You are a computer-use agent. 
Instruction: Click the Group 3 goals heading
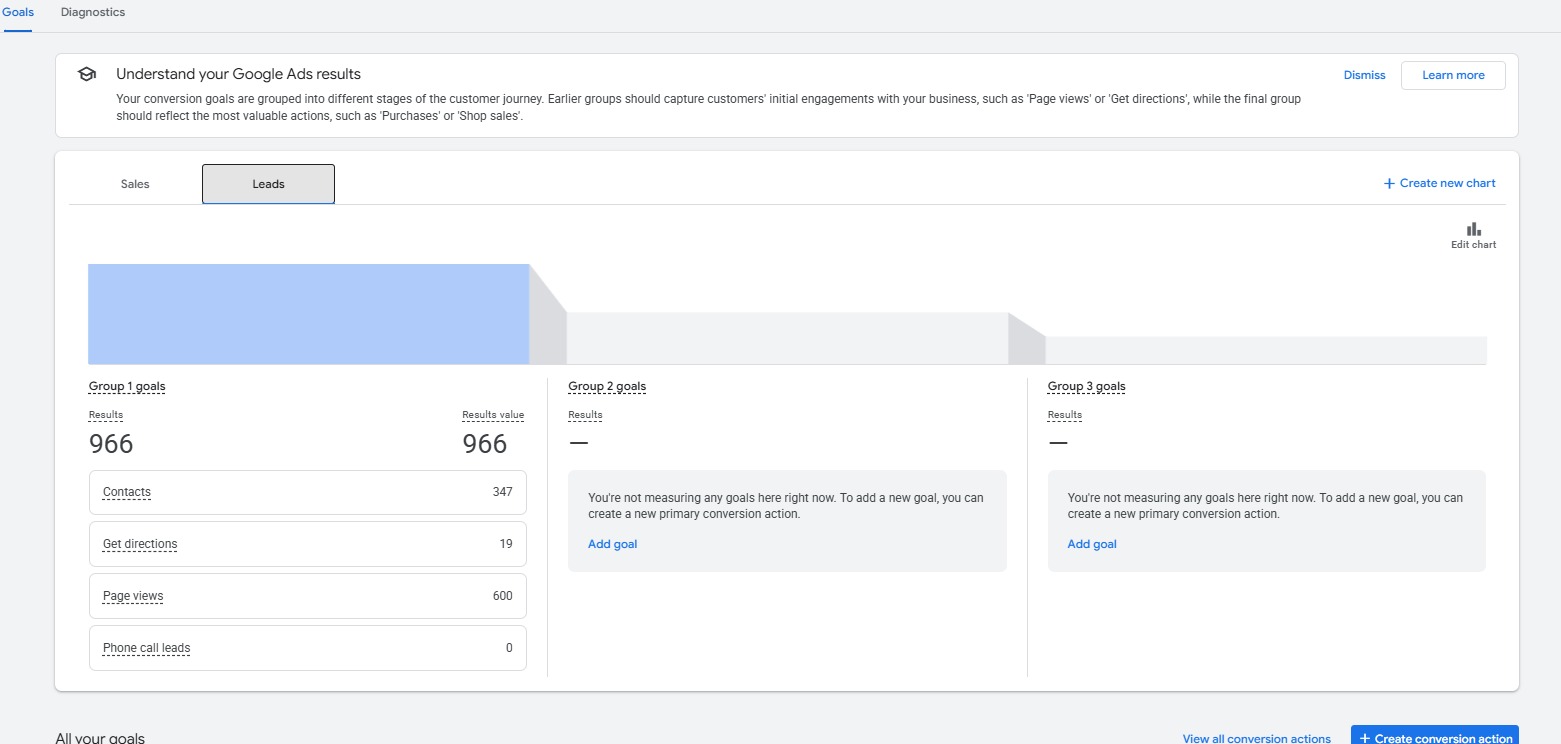1086,387
